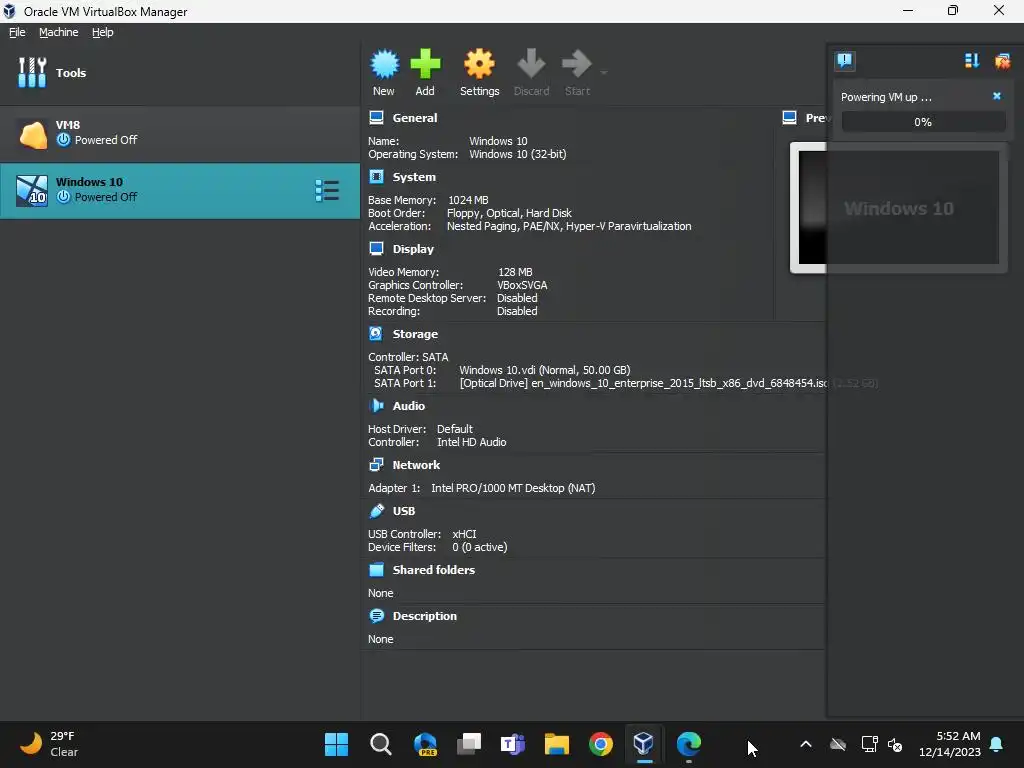
Task: Open the File menu
Action: (x=17, y=32)
